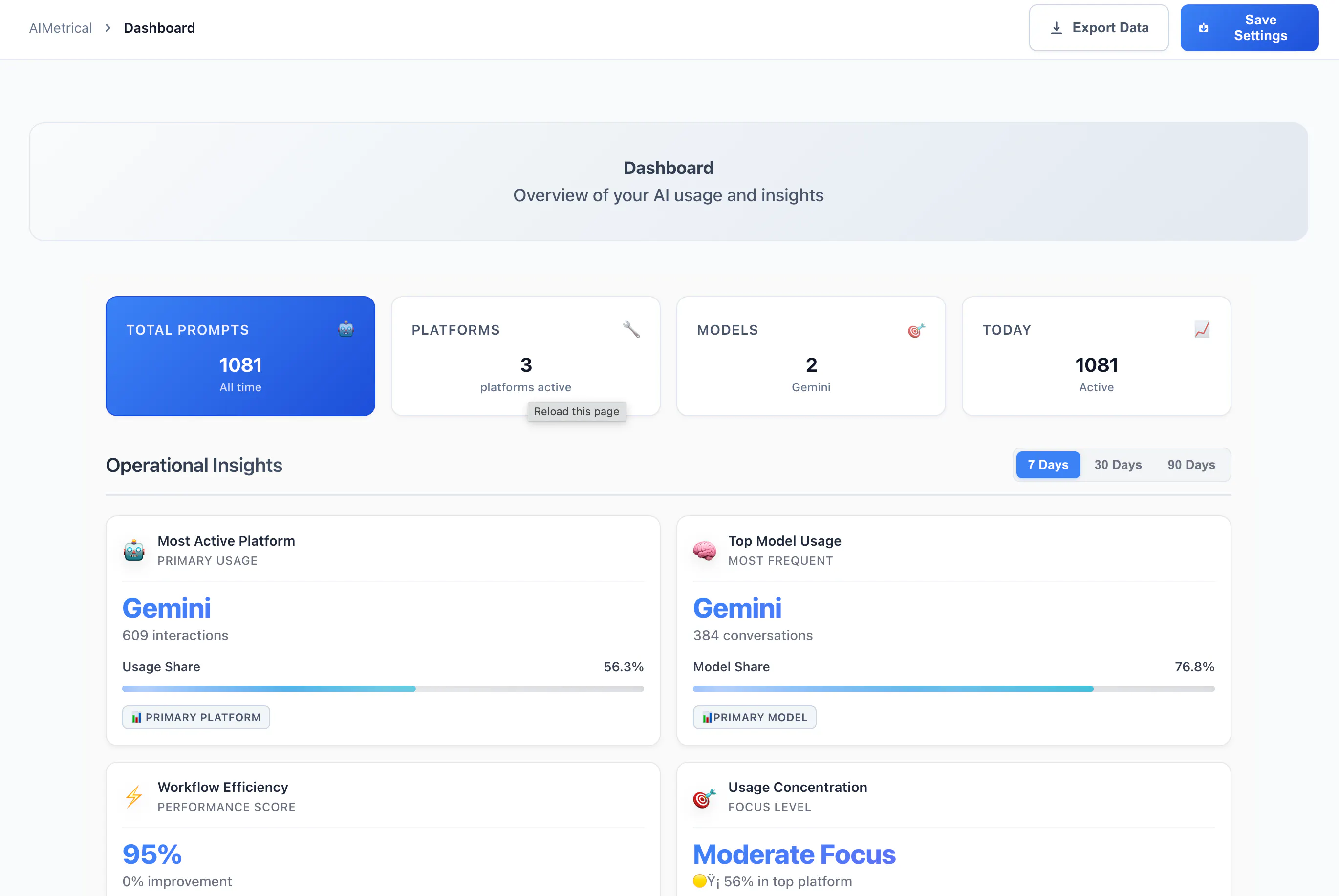Switch to the 90 Days range
The width and height of the screenshot is (1339, 896).
1191,465
